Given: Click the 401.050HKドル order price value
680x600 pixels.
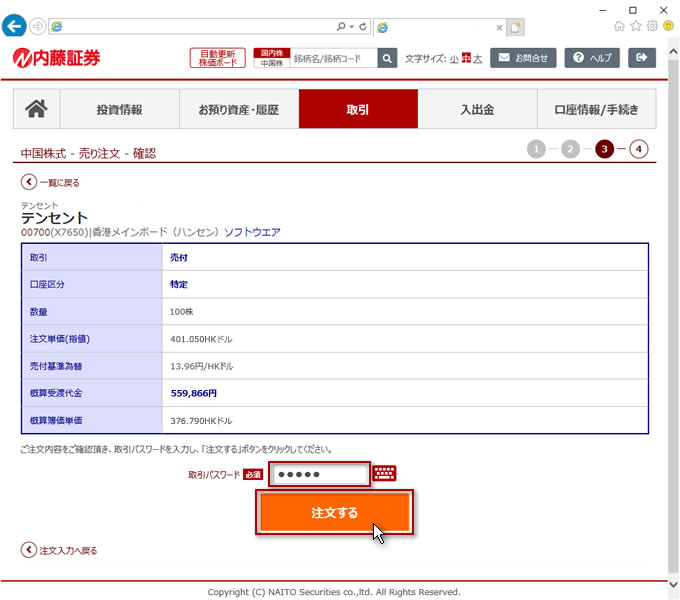Looking at the screenshot, I should click(x=201, y=339).
